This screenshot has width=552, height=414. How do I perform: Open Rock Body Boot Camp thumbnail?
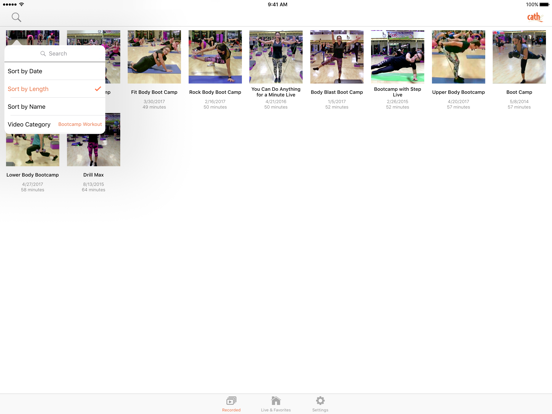[215, 57]
